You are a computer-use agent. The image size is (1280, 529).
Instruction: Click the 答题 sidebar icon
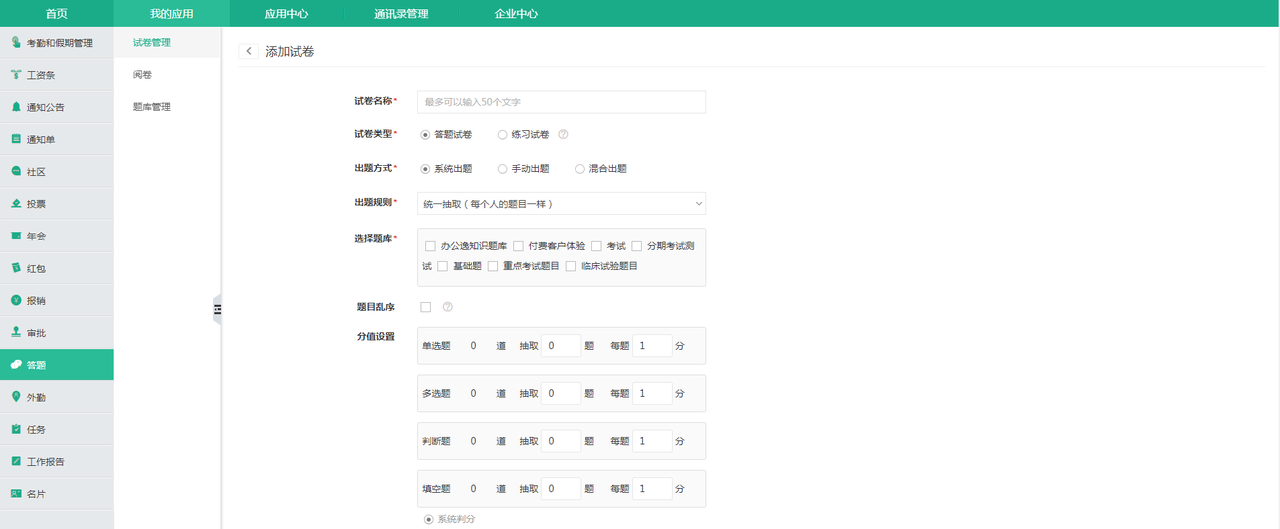[16, 365]
